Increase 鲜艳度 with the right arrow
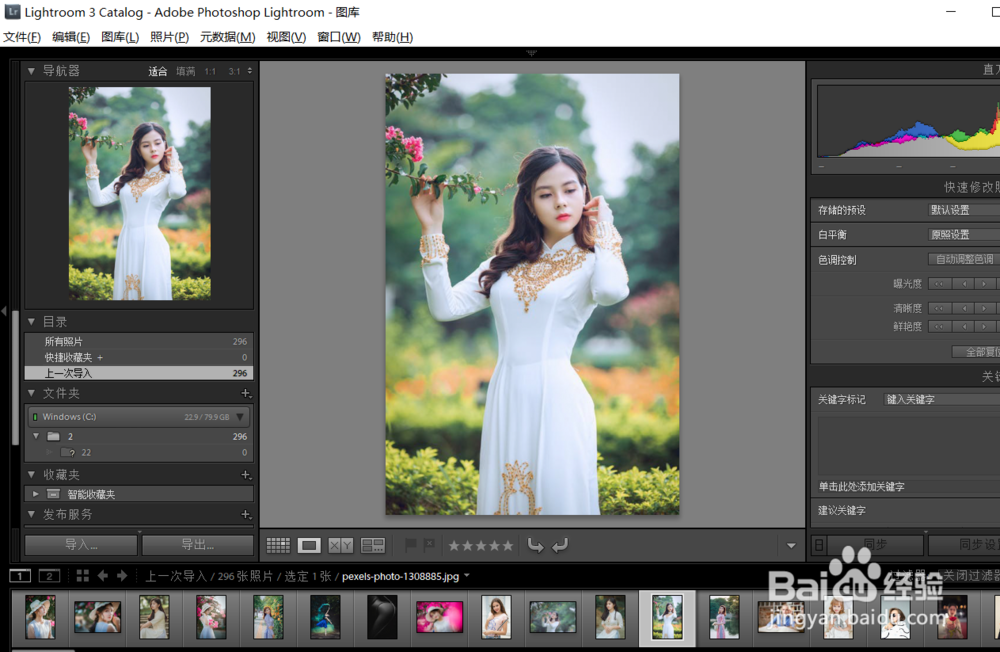1000x652 pixels. 984,327
